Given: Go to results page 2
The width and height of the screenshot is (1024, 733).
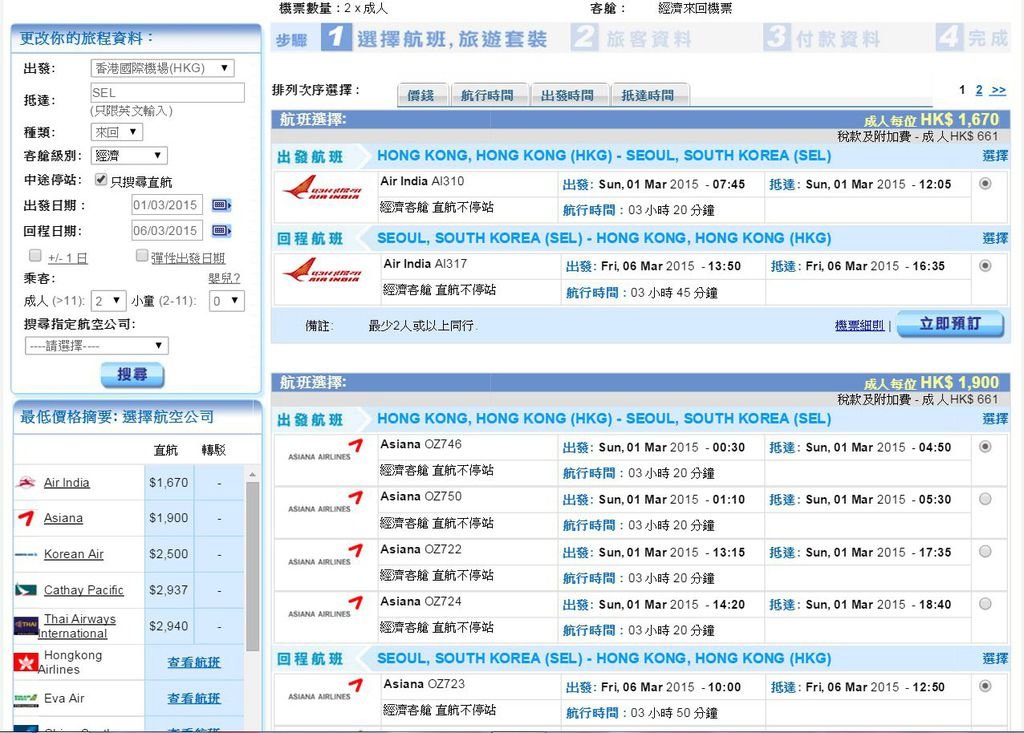Looking at the screenshot, I should click(x=978, y=90).
